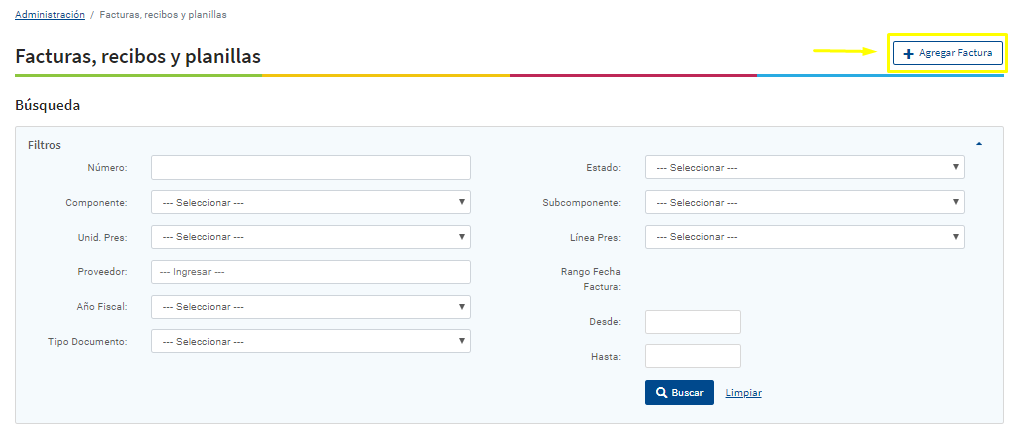Click the Limpiar link
The height and width of the screenshot is (446, 1027).
(x=743, y=393)
